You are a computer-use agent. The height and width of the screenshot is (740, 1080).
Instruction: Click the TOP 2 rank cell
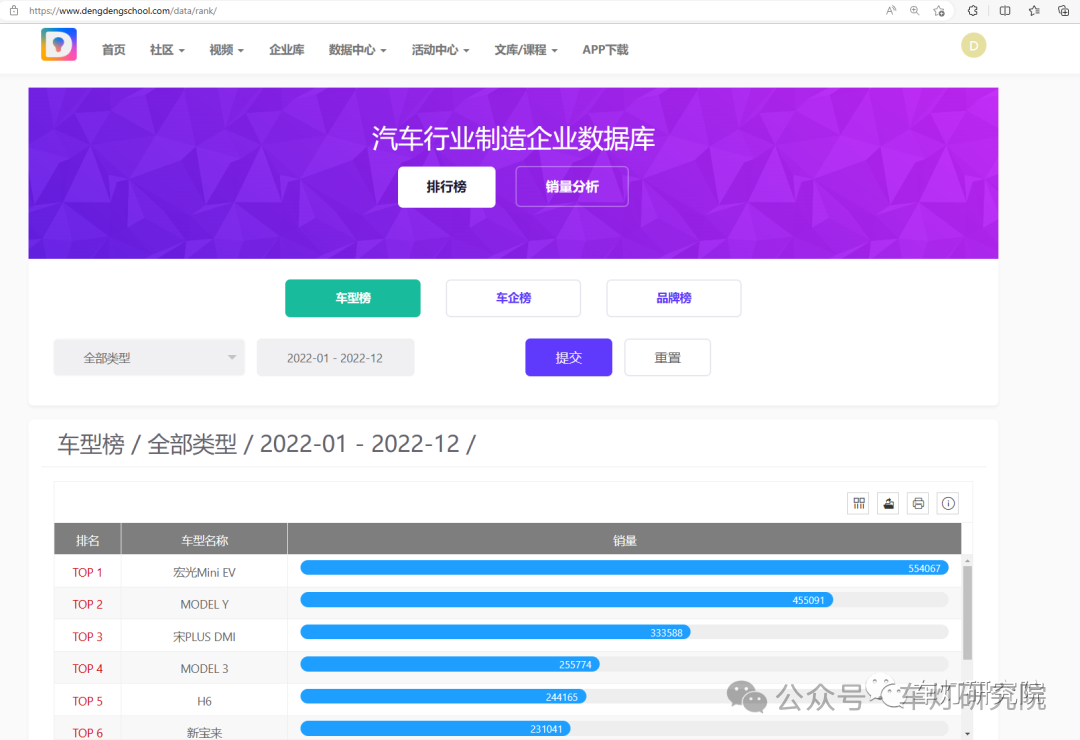click(87, 604)
